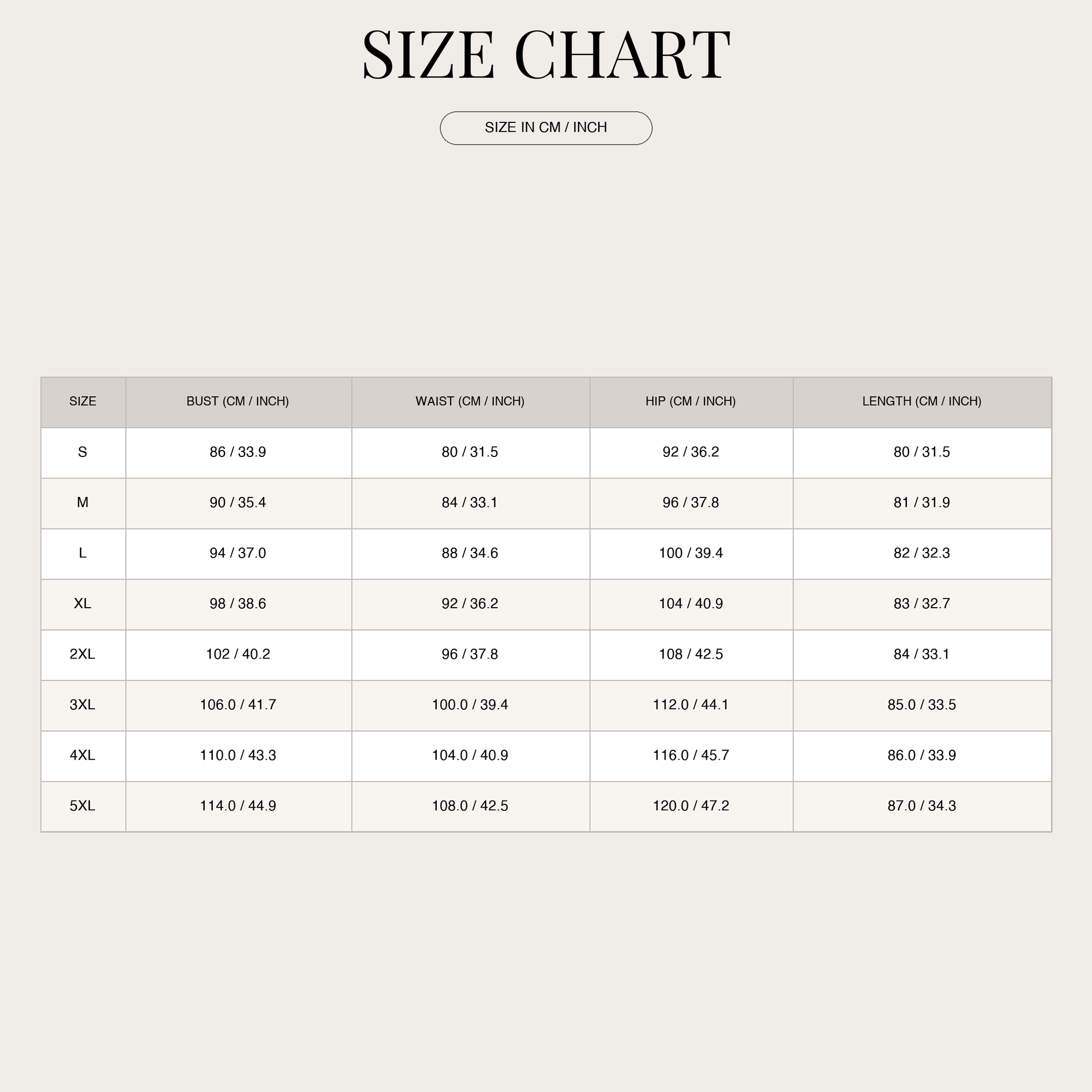
Task: Click hip value 120.0 / 47.2
Action: pyautogui.click(x=691, y=806)
